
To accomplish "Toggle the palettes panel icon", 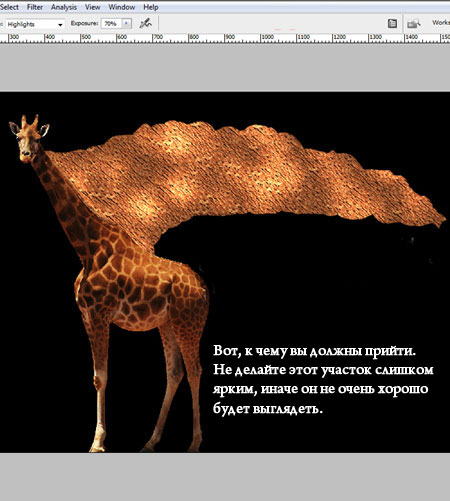I will tap(392, 23).
